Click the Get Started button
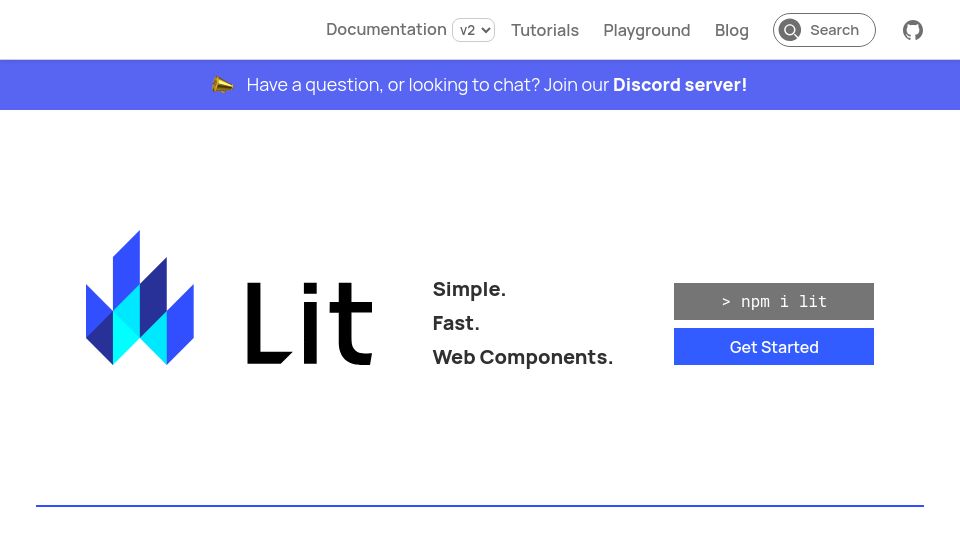Viewport: 960px width, 540px height. [774, 347]
